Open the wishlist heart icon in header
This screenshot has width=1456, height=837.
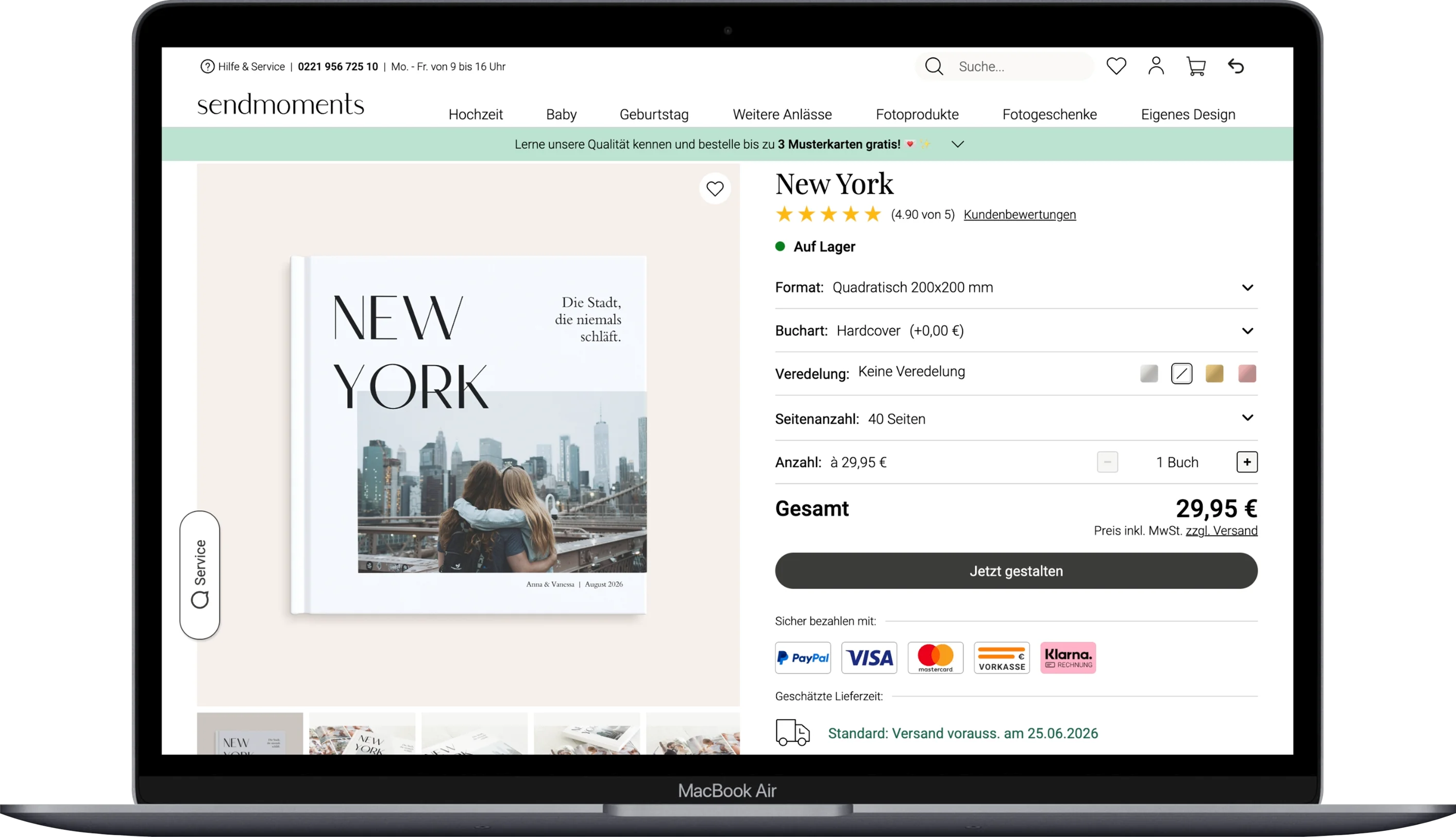1116,66
